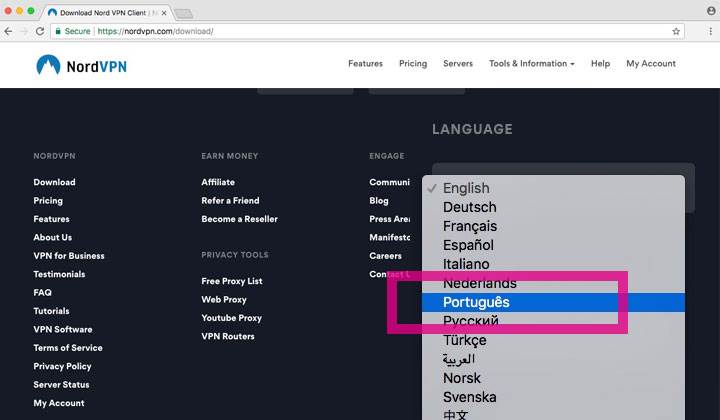Open Servers in the top navigation
The image size is (720, 420).
pos(458,63)
